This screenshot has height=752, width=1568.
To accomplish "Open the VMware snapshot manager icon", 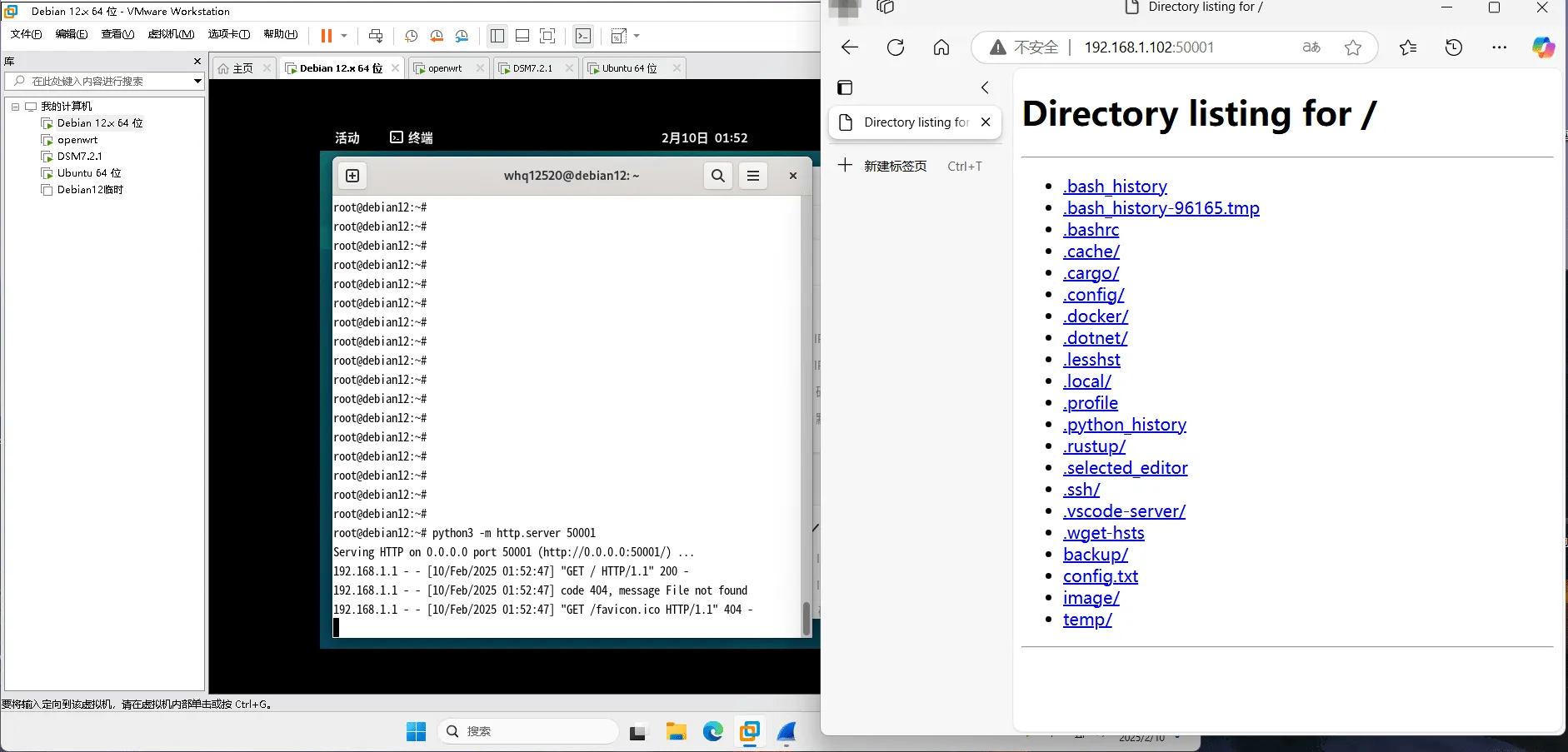I will tap(462, 36).
